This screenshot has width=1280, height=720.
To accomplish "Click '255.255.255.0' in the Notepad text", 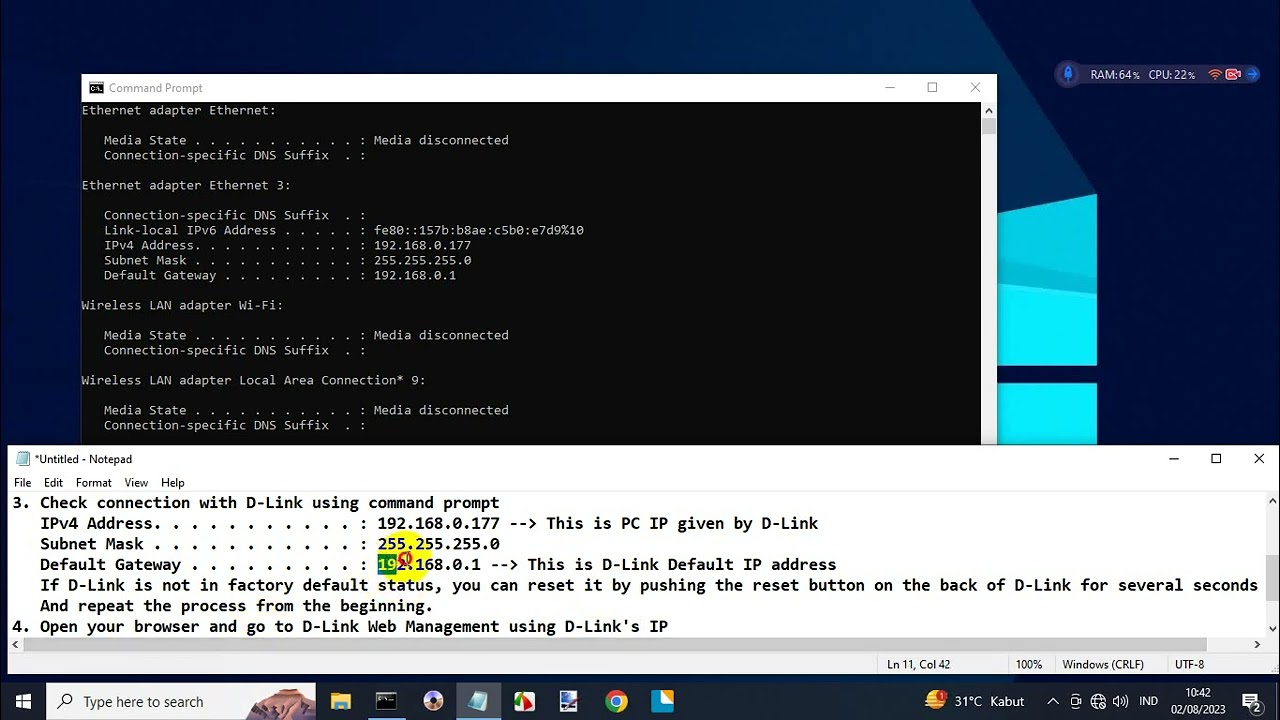I will pos(438,544).
